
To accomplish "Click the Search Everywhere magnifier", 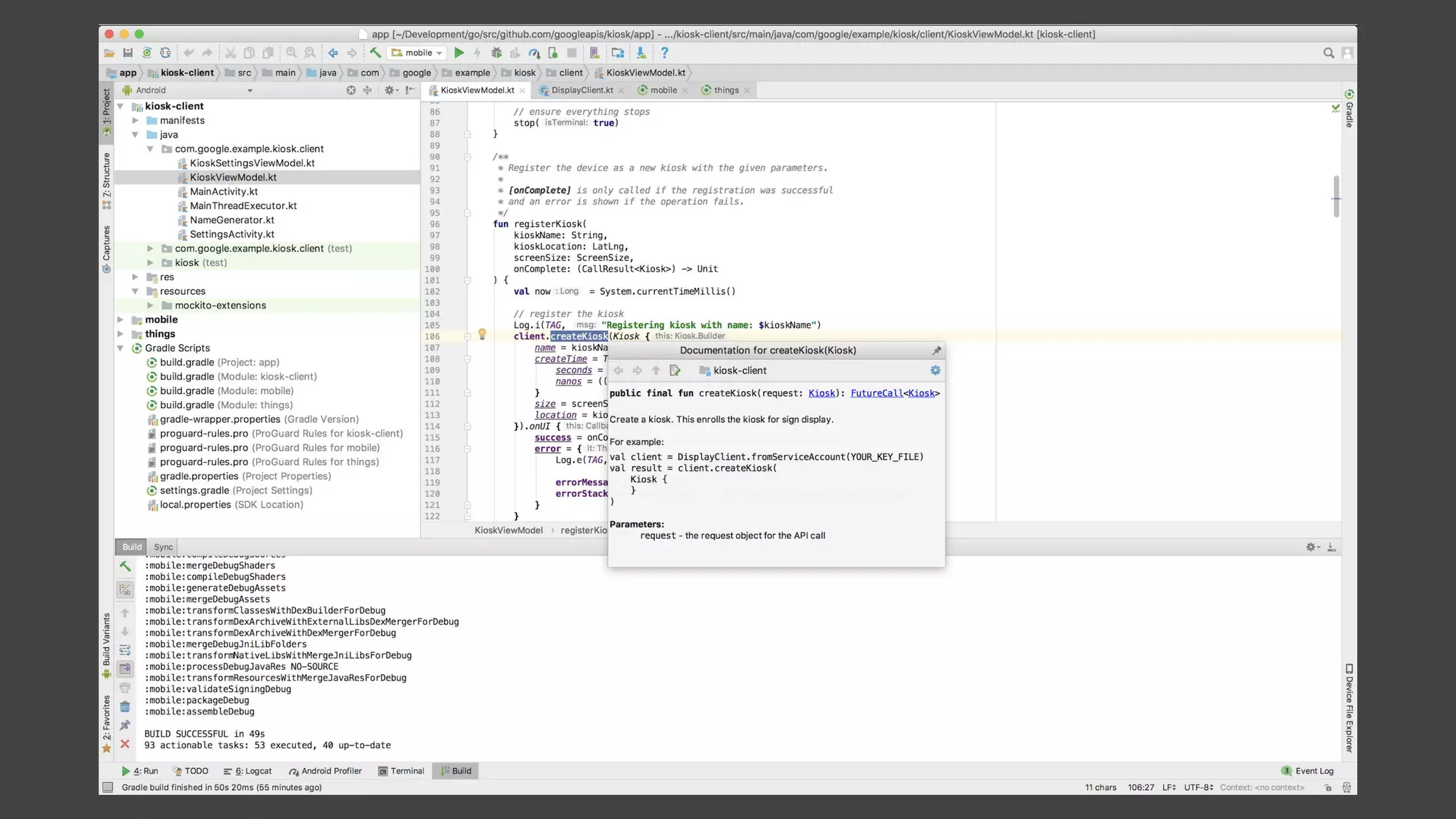I will tap(1328, 53).
